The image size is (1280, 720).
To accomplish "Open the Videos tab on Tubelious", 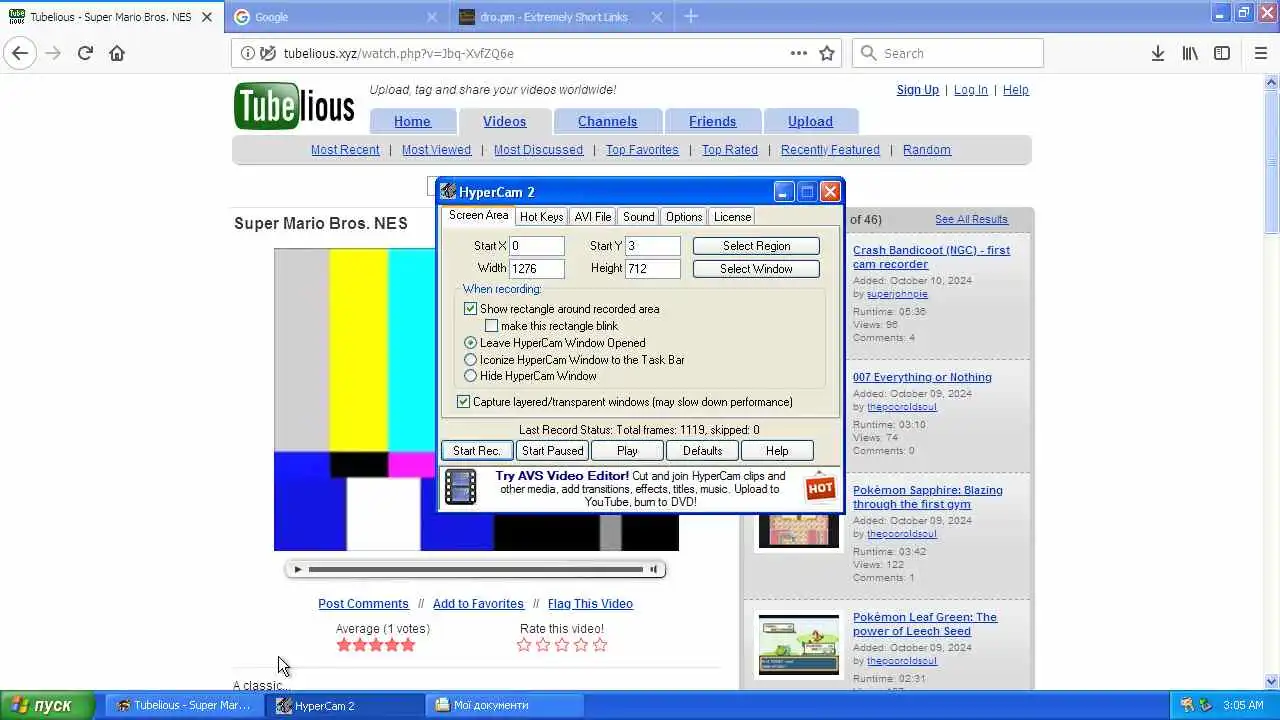I will click(x=504, y=121).
